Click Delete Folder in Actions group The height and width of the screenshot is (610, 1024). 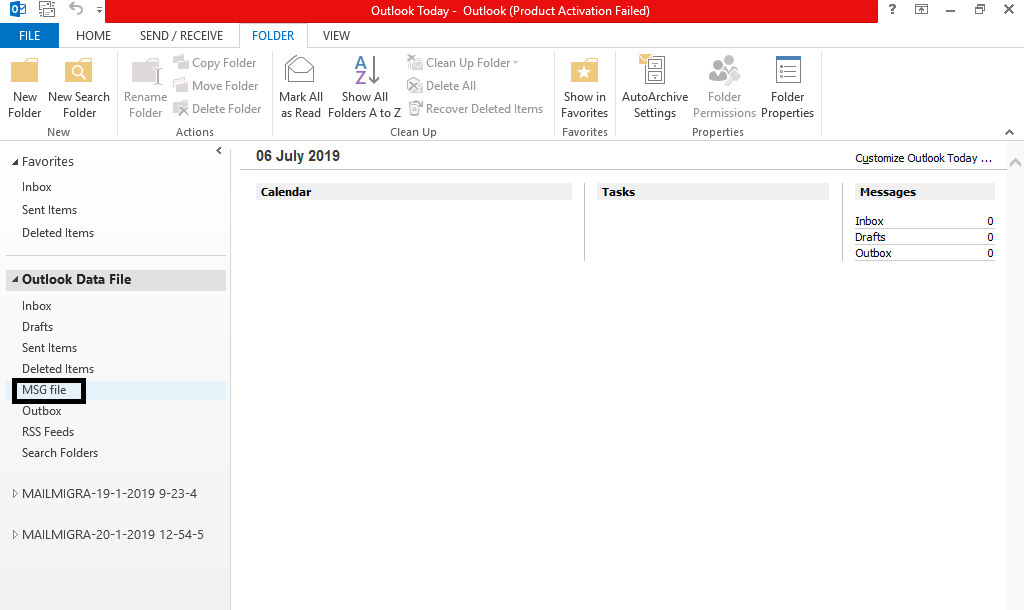pos(217,108)
